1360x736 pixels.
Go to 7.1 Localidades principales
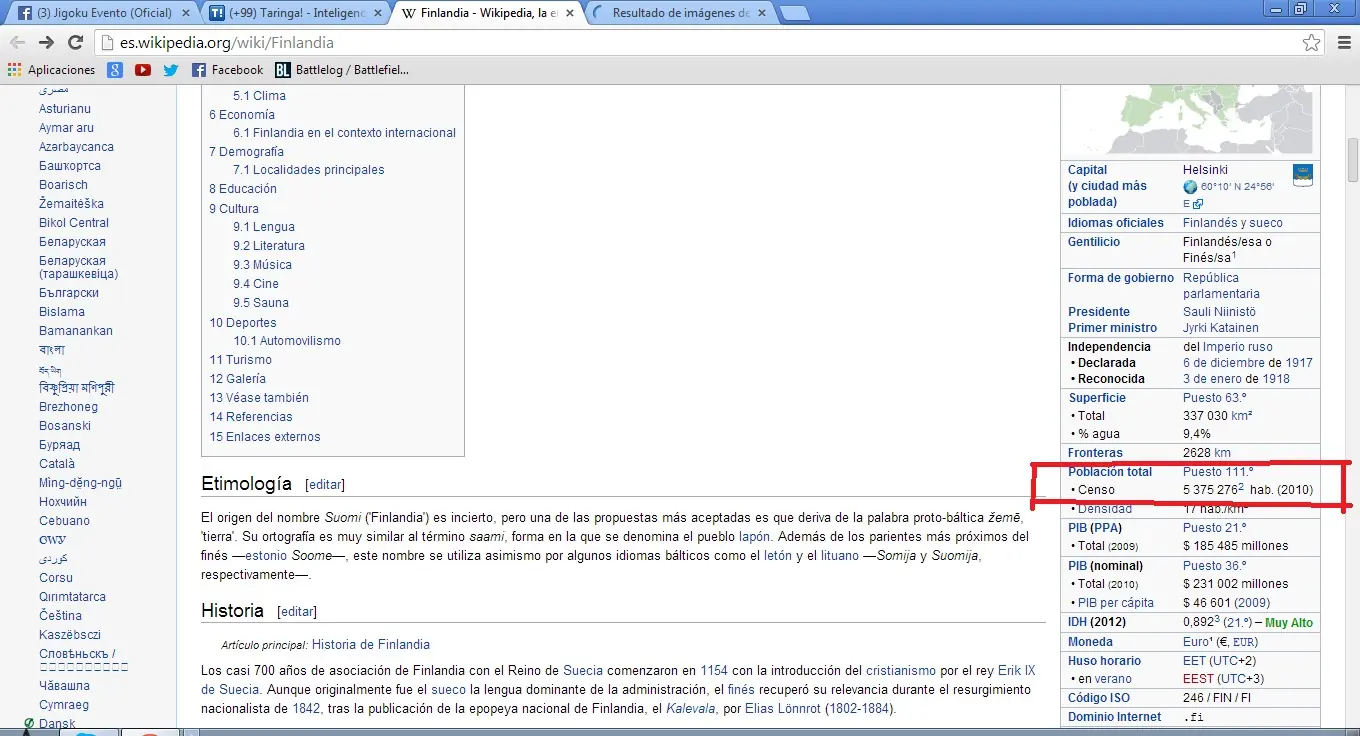(308, 170)
